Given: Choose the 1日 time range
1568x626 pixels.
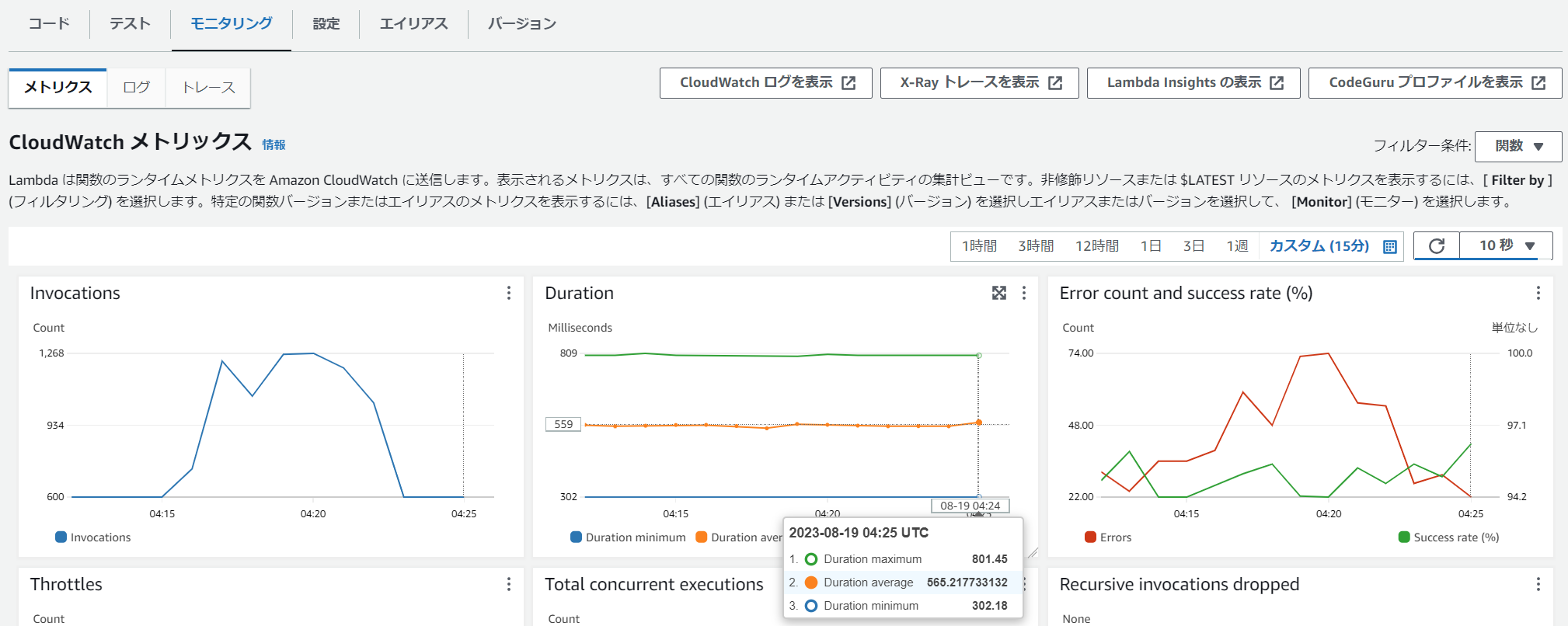Looking at the screenshot, I should (1151, 246).
